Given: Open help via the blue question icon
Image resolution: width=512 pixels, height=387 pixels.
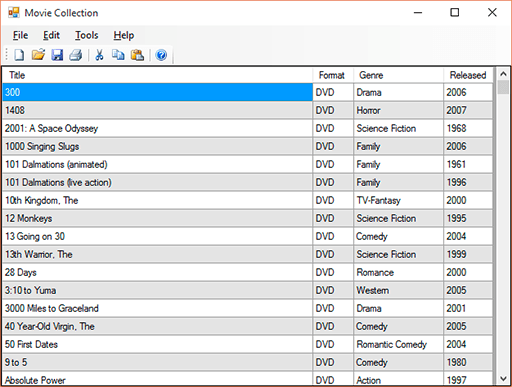Looking at the screenshot, I should (161, 55).
